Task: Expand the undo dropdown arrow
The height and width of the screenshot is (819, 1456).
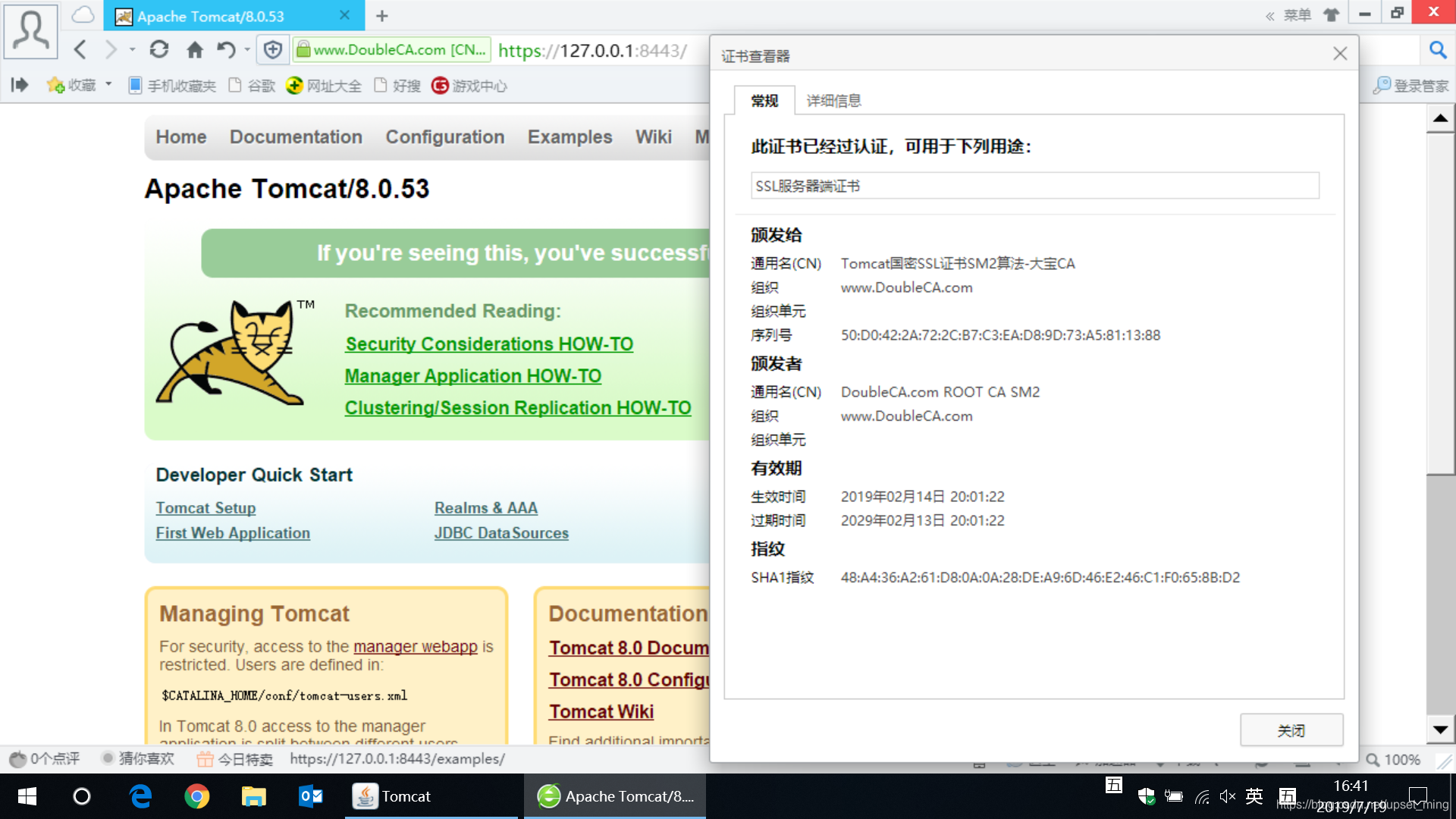Action: pyautogui.click(x=247, y=50)
